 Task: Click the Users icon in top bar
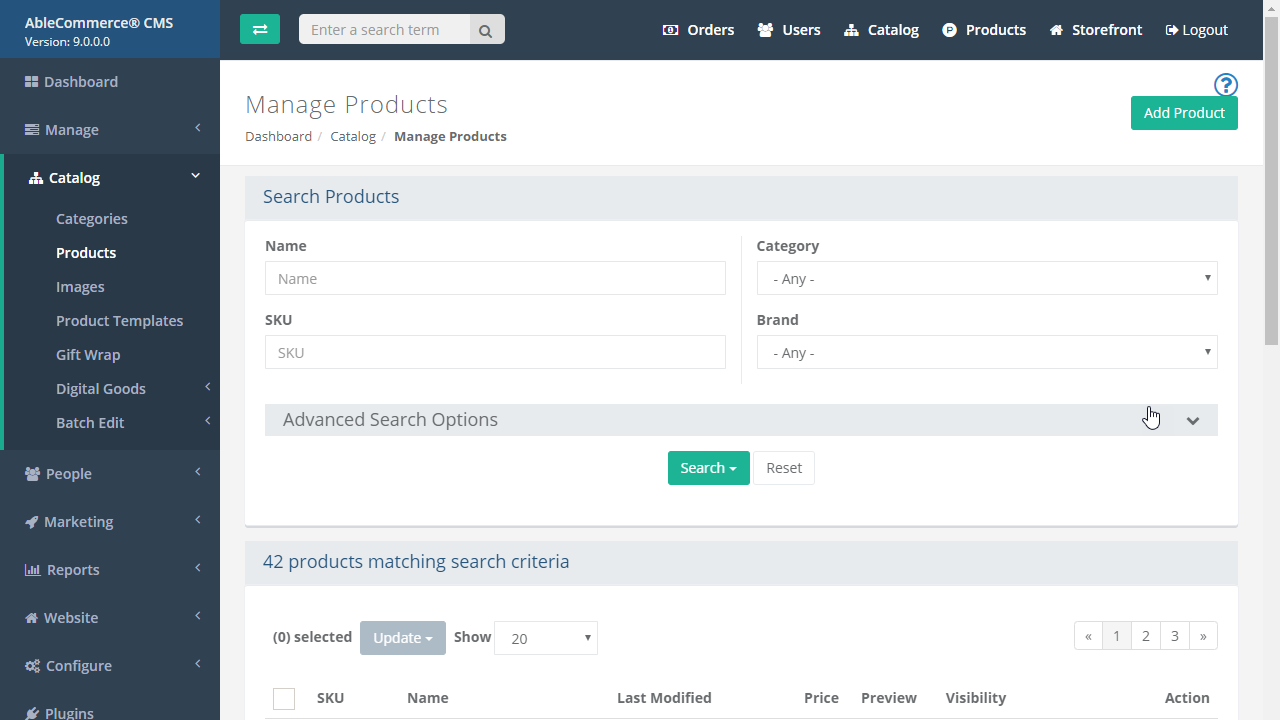(x=765, y=30)
